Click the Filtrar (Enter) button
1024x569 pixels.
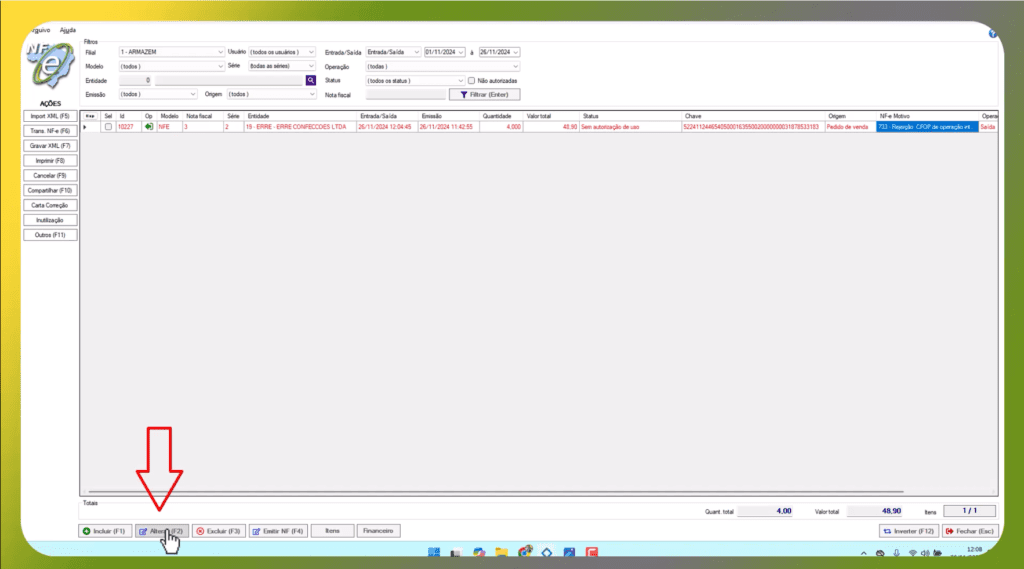coord(485,94)
